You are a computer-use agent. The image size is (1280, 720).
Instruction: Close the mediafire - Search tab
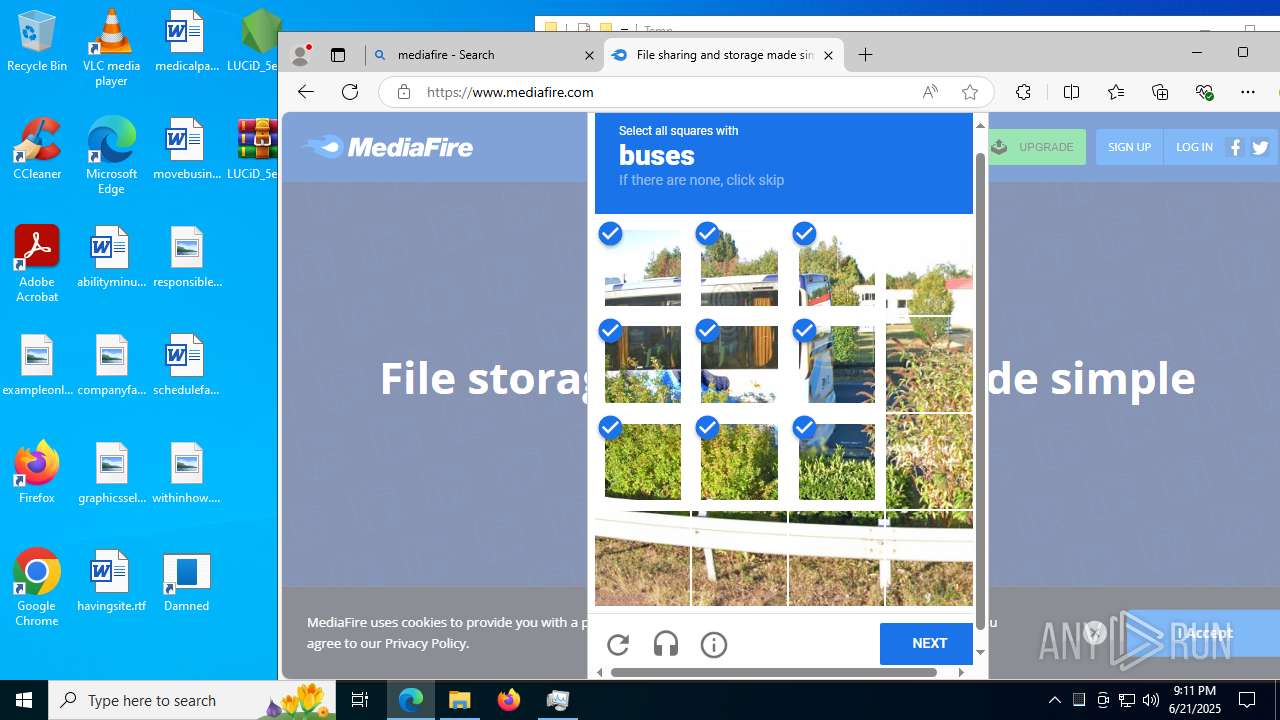click(589, 55)
